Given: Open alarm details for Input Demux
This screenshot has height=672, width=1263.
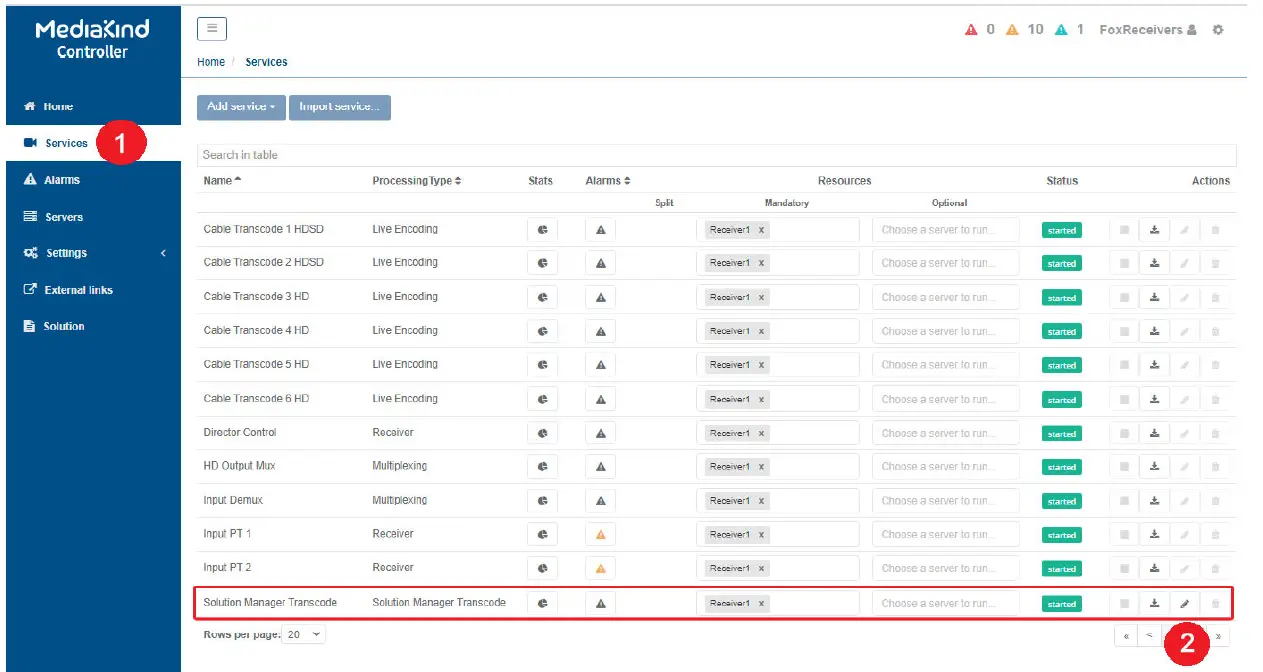Looking at the screenshot, I should (600, 501).
